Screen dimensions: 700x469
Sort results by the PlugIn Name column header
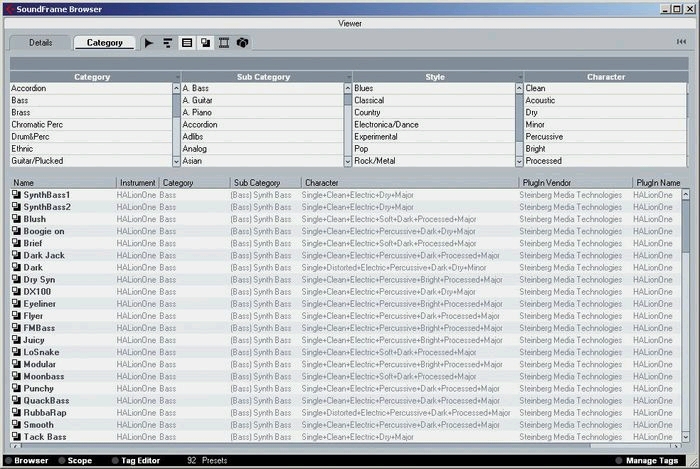tap(658, 183)
